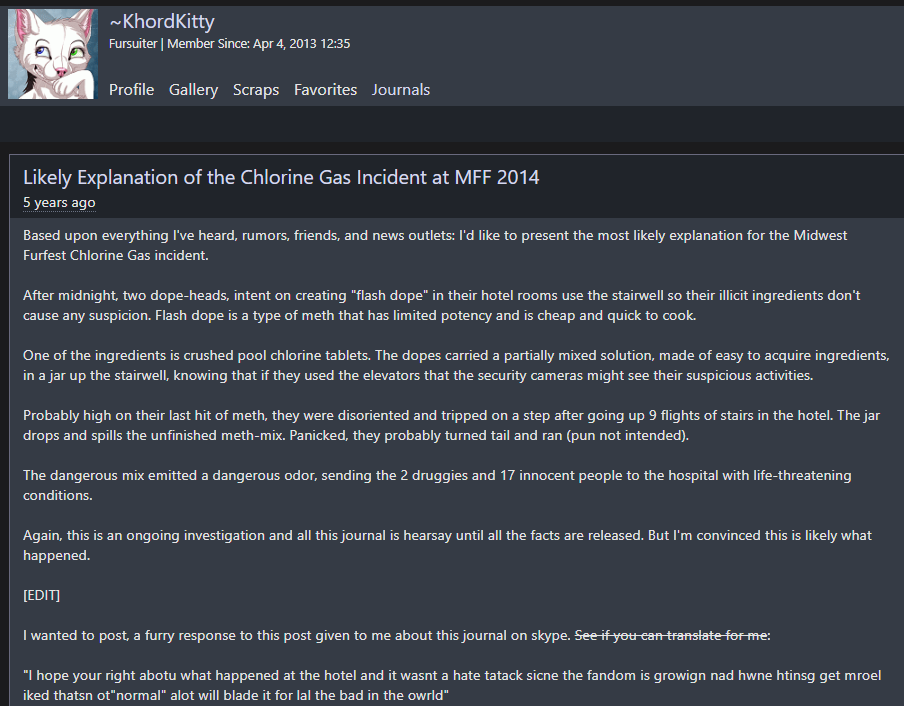Click the paragraph starting "Probably high"

[x=451, y=425]
